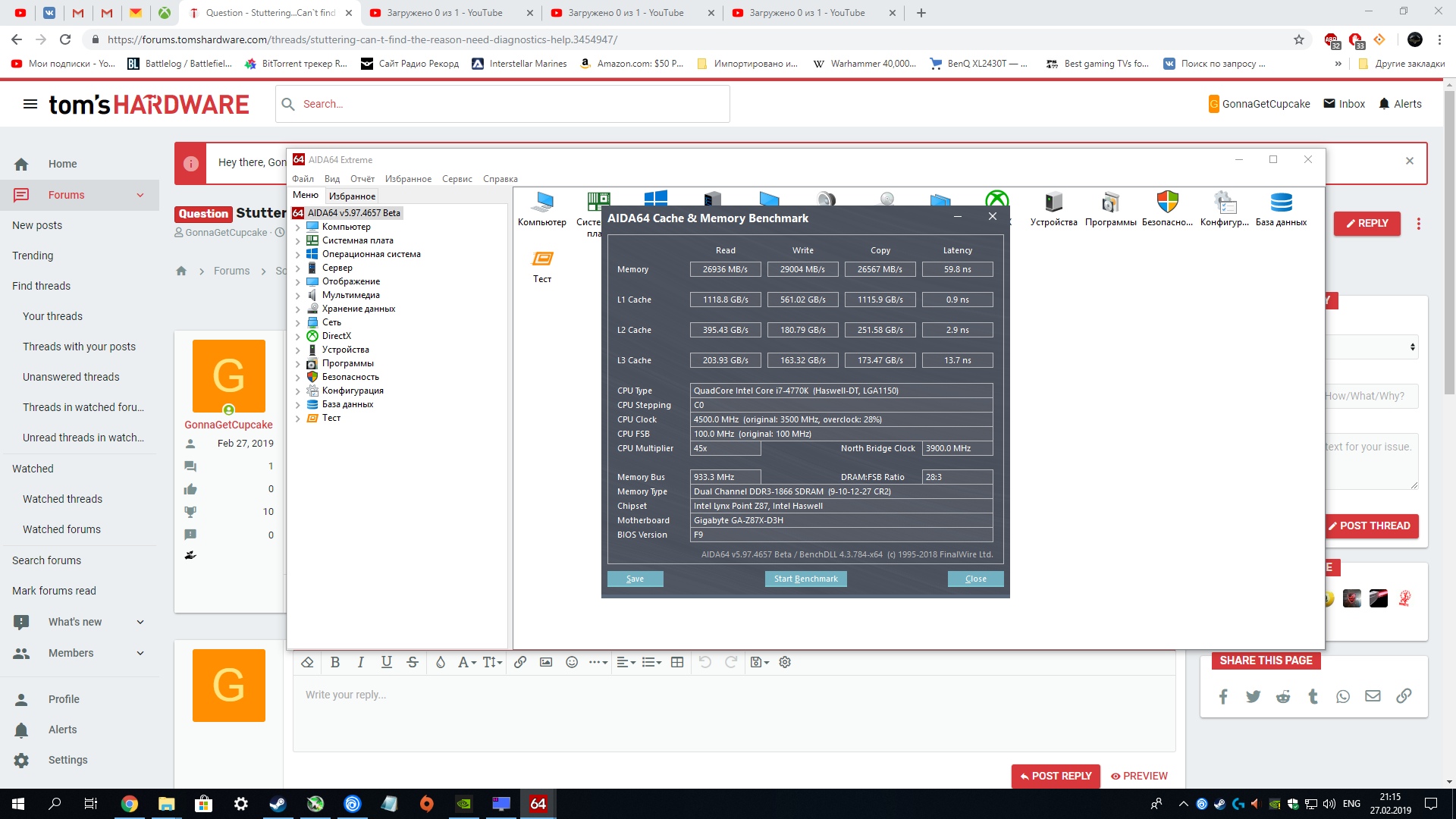
Task: Click Start Benchmark button
Action: pyautogui.click(x=805, y=579)
